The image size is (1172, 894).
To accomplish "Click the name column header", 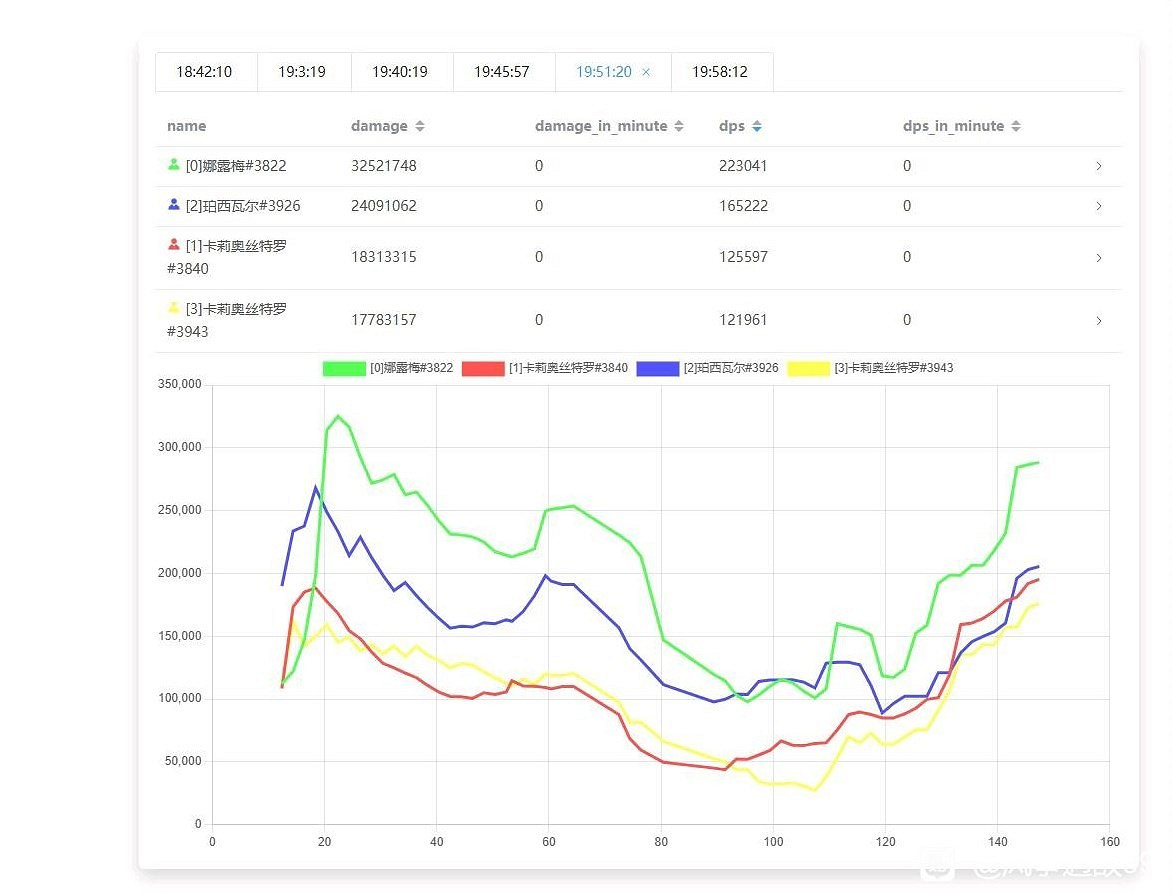I will point(186,126).
